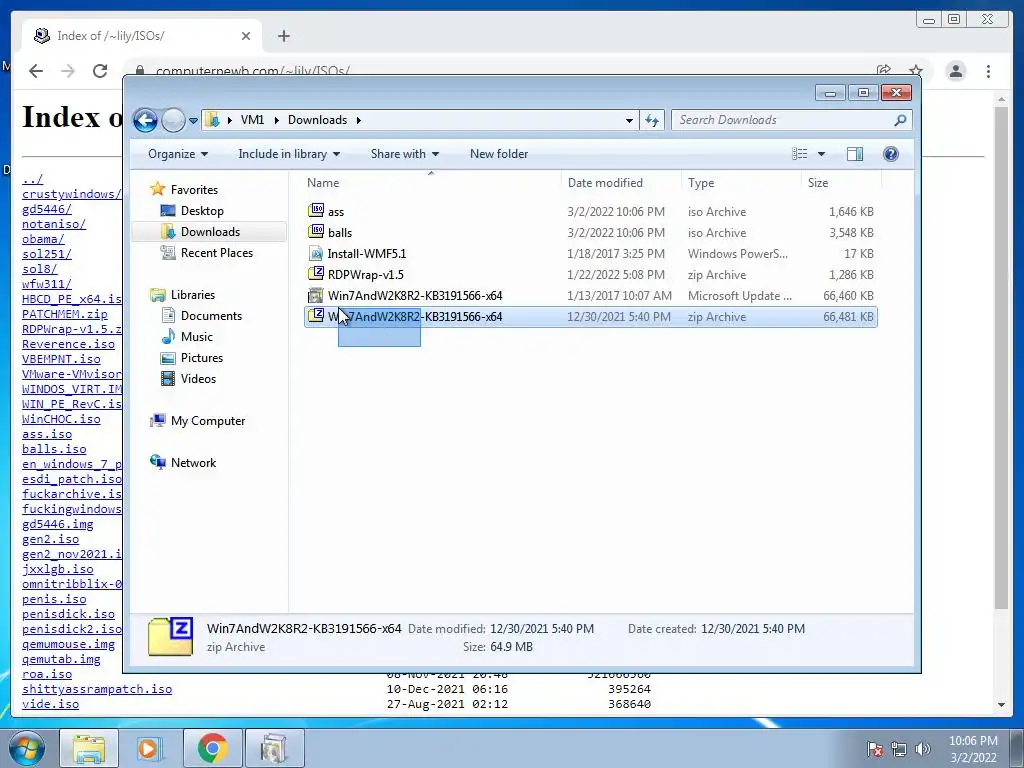Sort by Name column header
The width and height of the screenshot is (1024, 768).
point(432,183)
